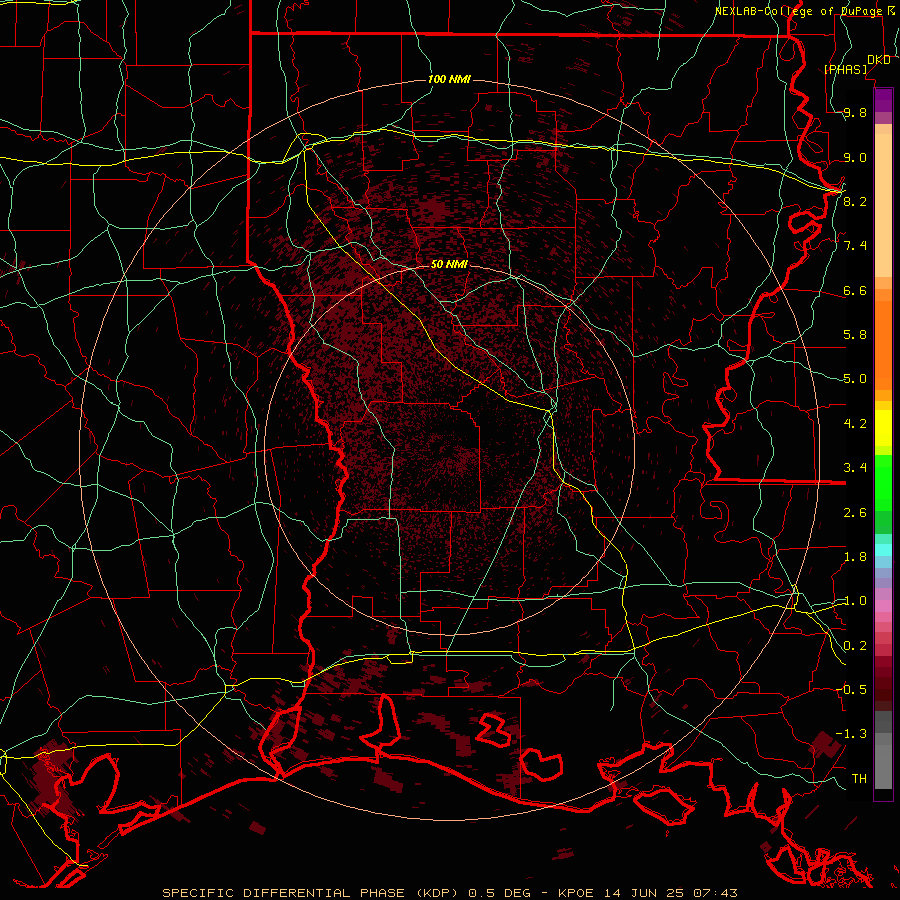900x900 pixels.
Task: Click the 5.0 value on the color scale
Action: pyautogui.click(x=855, y=378)
